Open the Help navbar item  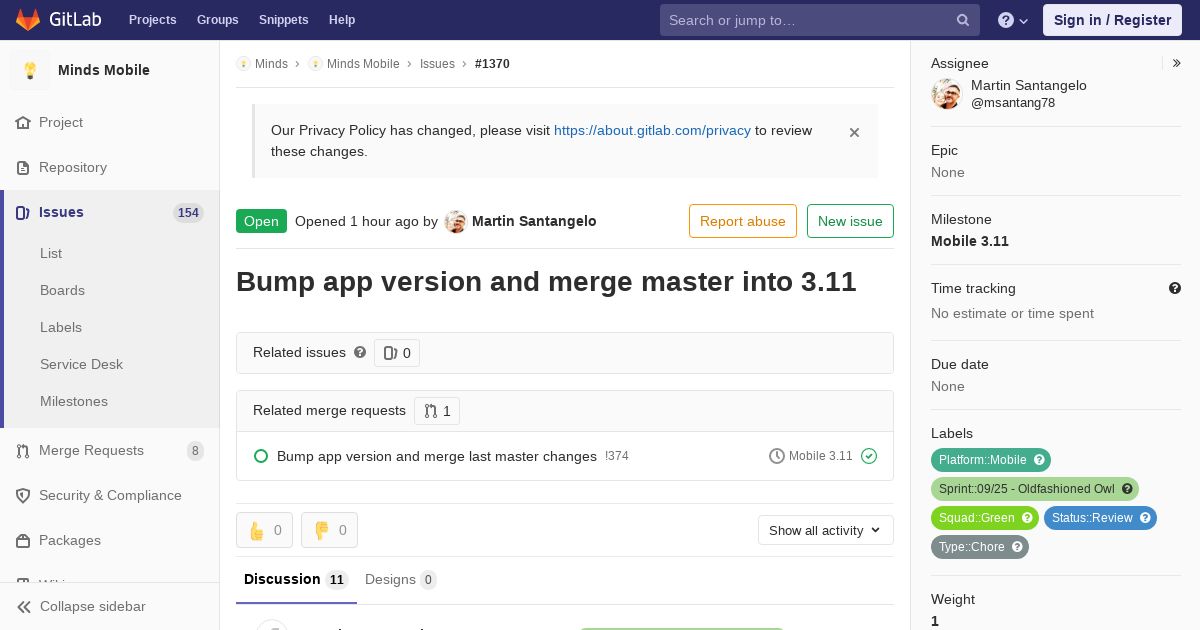click(x=342, y=20)
